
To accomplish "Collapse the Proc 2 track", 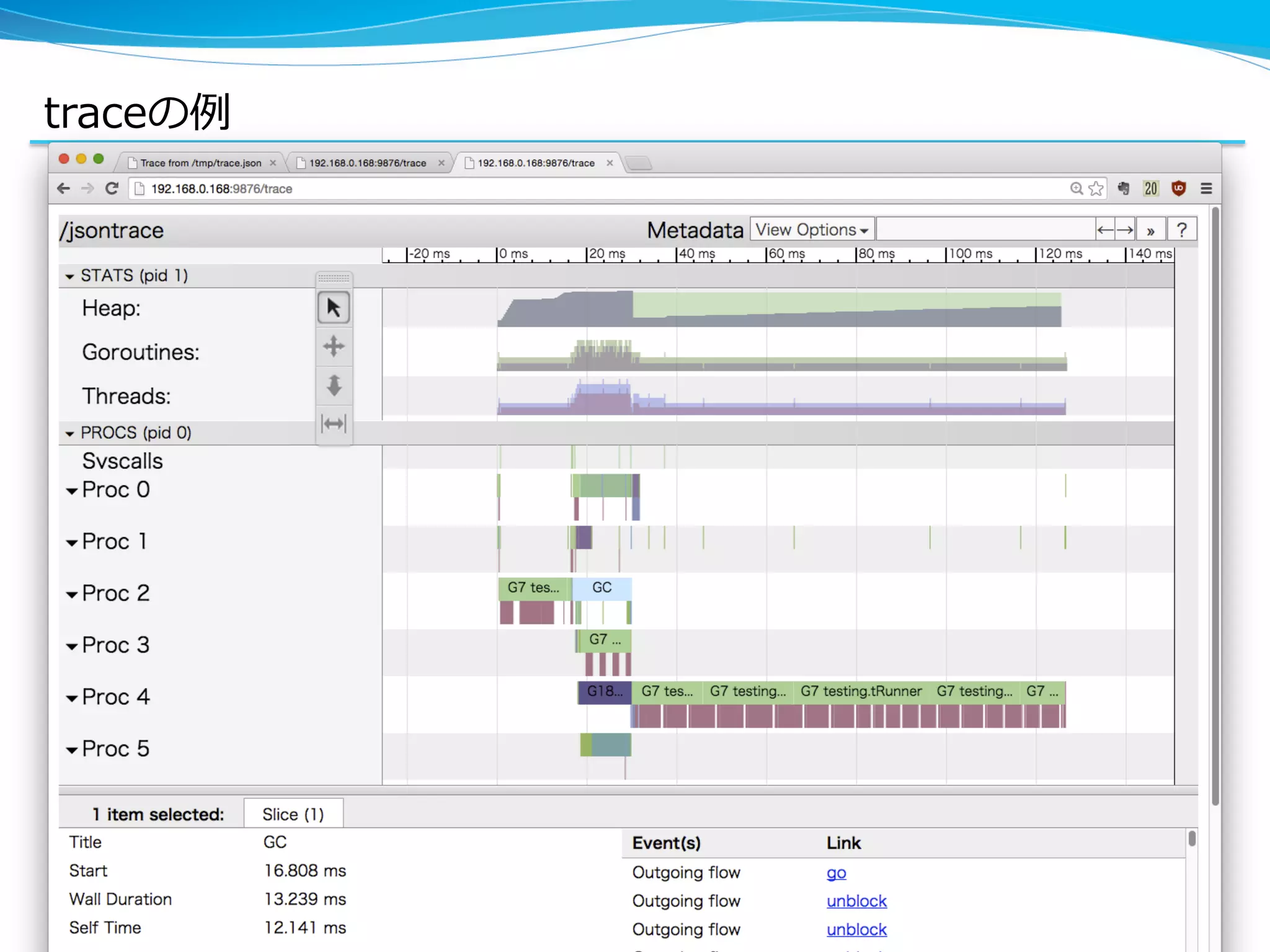I will click(x=72, y=594).
